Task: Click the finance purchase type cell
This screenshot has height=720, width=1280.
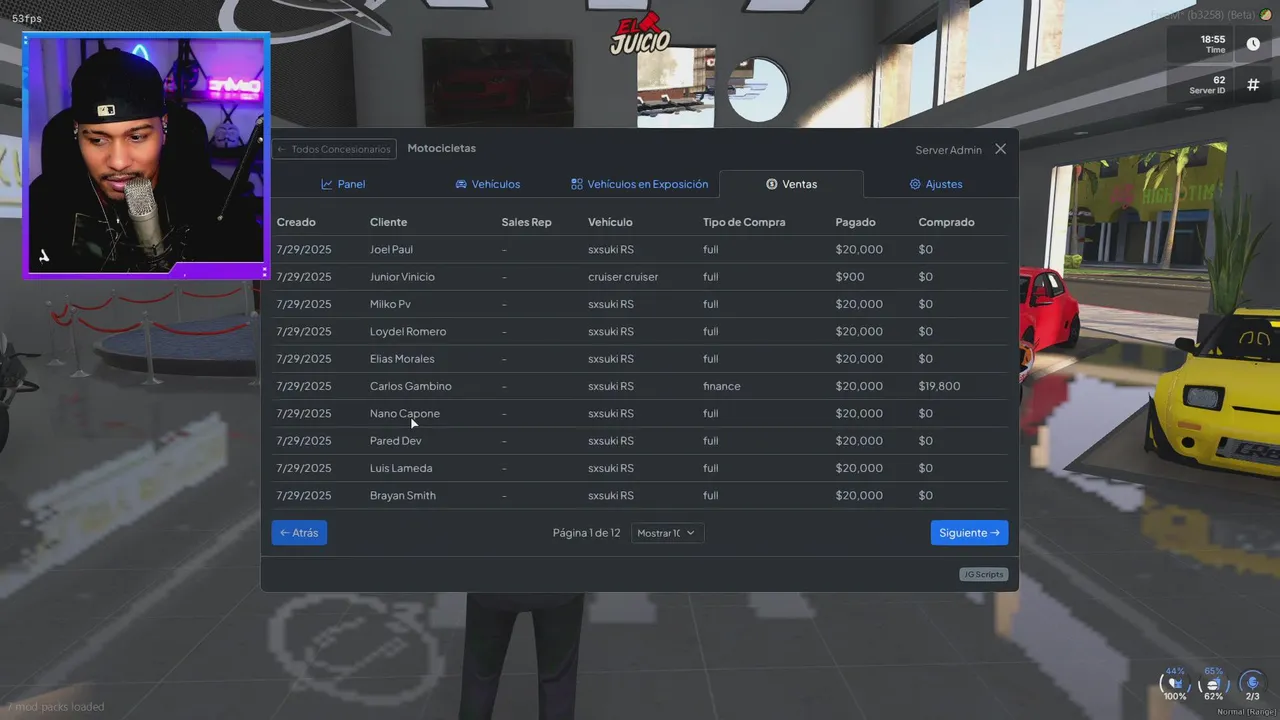Action: (722, 386)
